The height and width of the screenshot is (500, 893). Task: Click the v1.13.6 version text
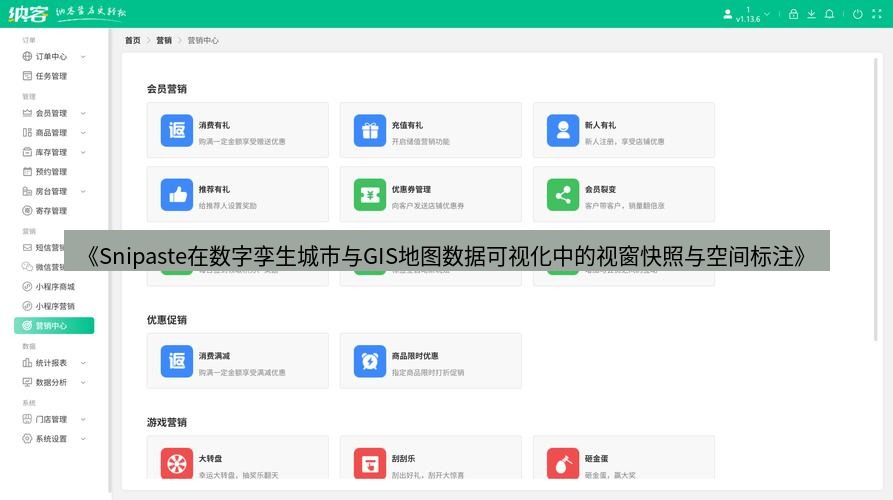click(x=748, y=19)
